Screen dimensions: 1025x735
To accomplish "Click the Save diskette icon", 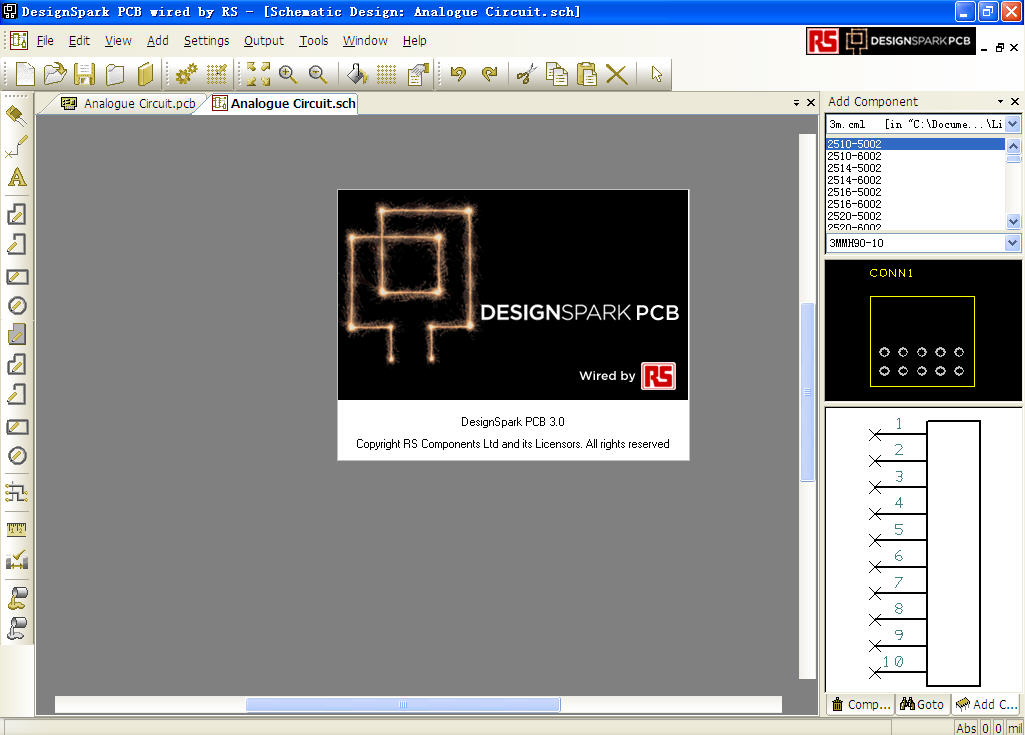I will (85, 73).
